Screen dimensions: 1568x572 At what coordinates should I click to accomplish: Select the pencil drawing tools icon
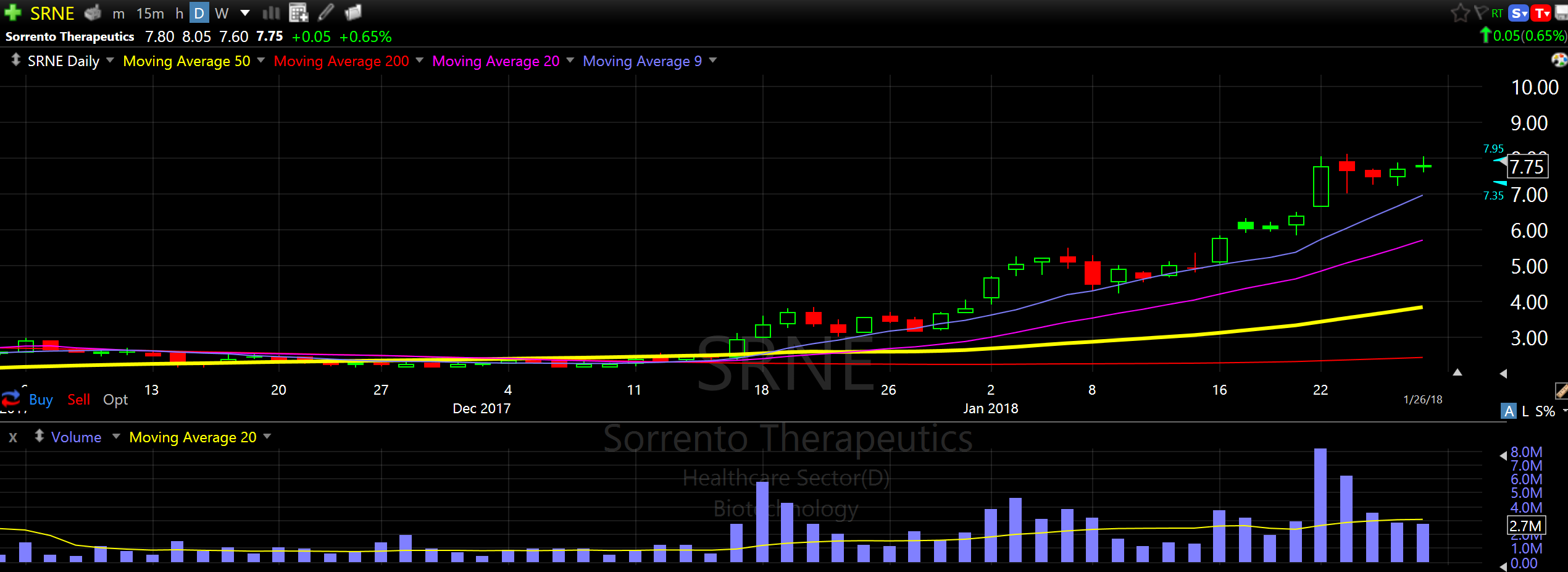(x=327, y=12)
